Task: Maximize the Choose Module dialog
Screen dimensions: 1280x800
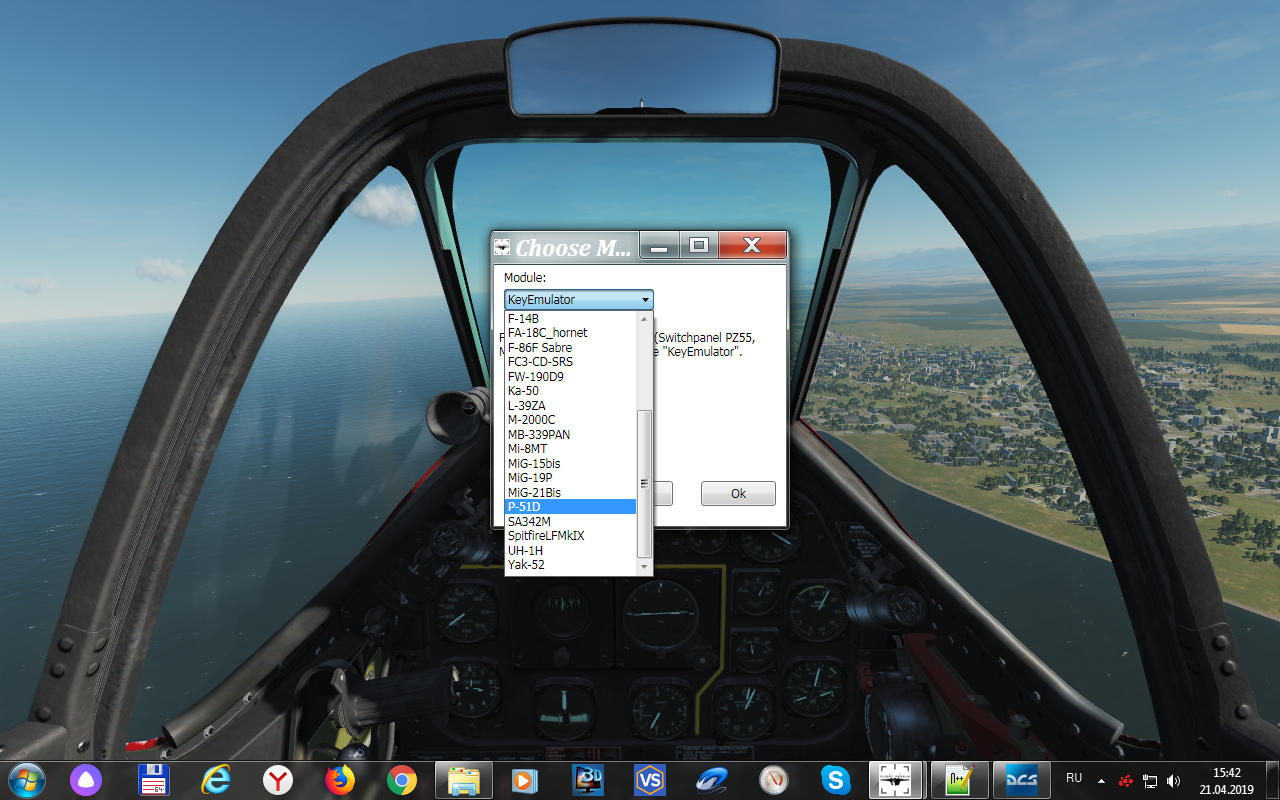Action: coord(699,245)
